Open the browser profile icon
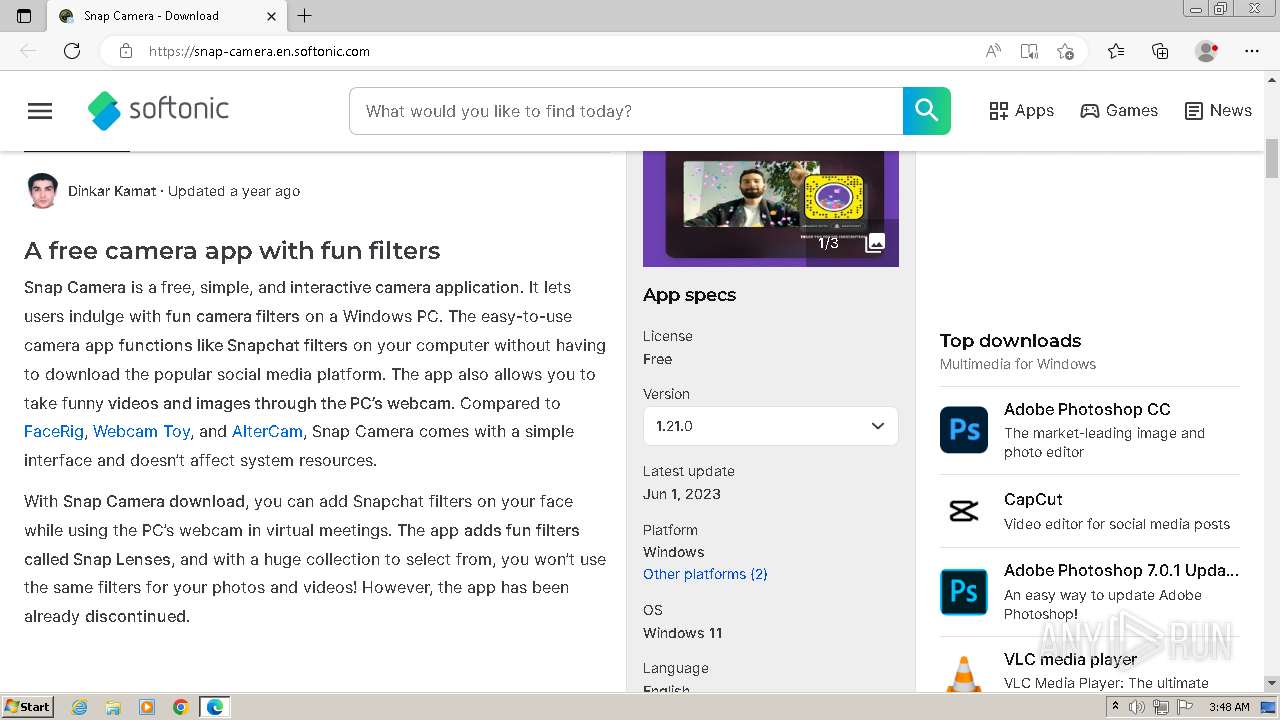This screenshot has height=720, width=1280. [x=1207, y=51]
